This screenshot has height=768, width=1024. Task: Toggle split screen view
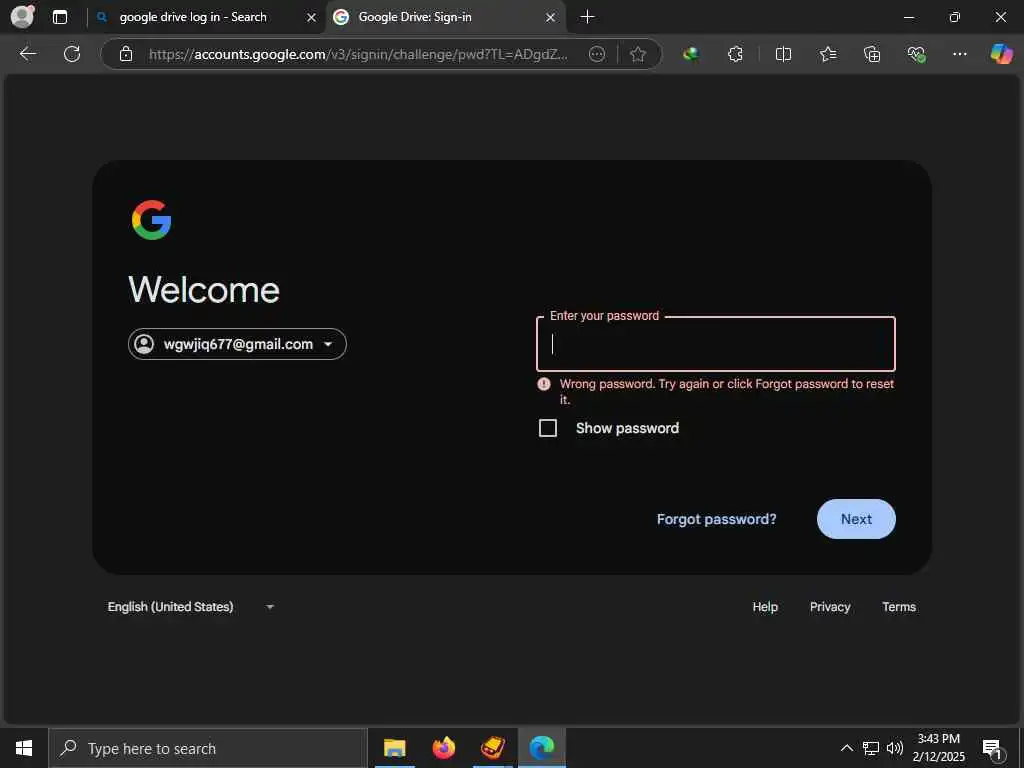783,54
